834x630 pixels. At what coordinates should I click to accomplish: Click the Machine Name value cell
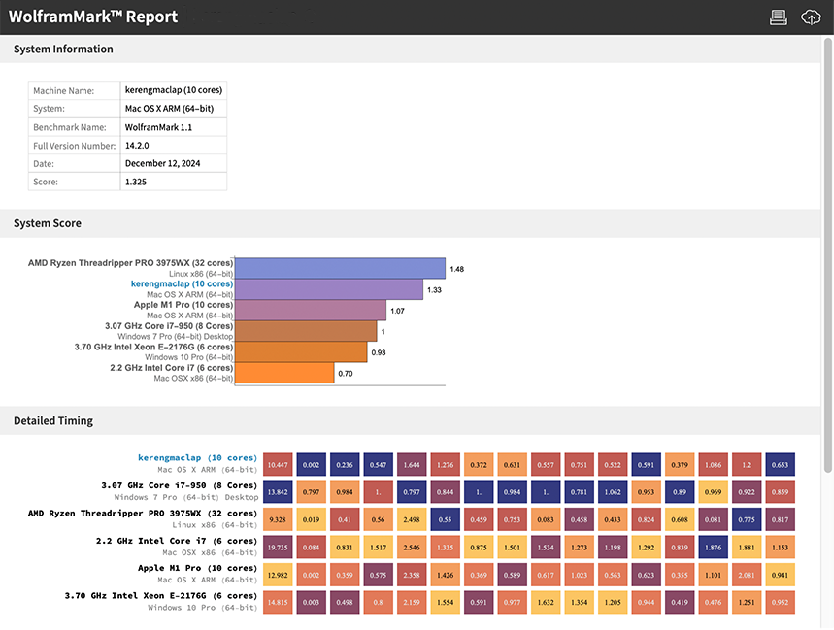pos(173,91)
